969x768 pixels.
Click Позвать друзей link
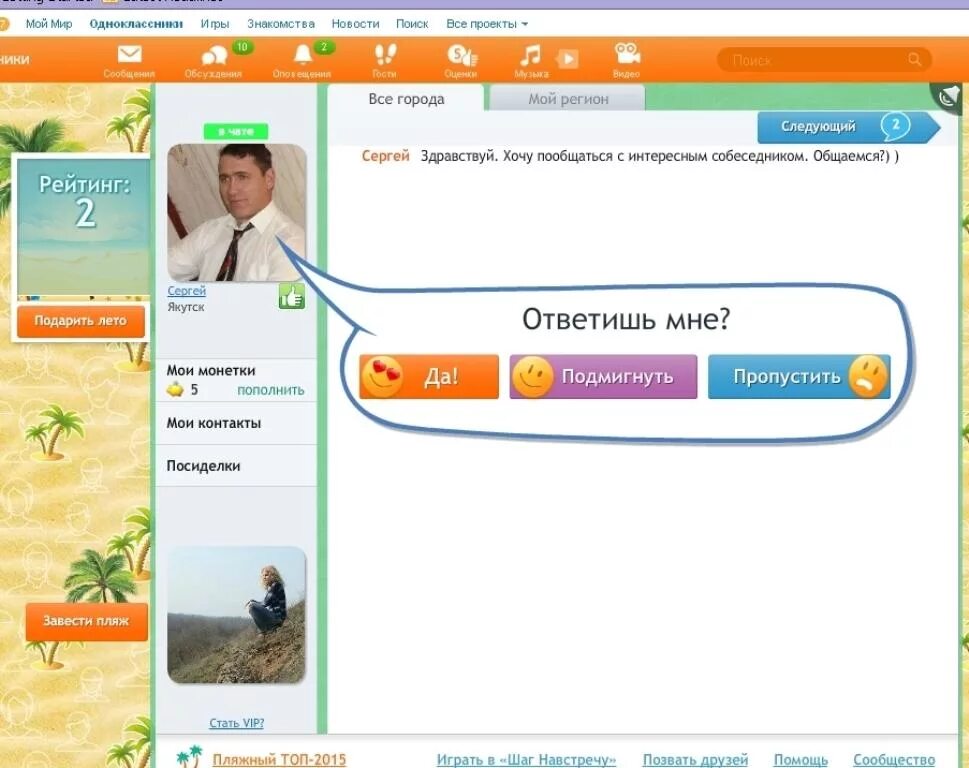point(695,759)
